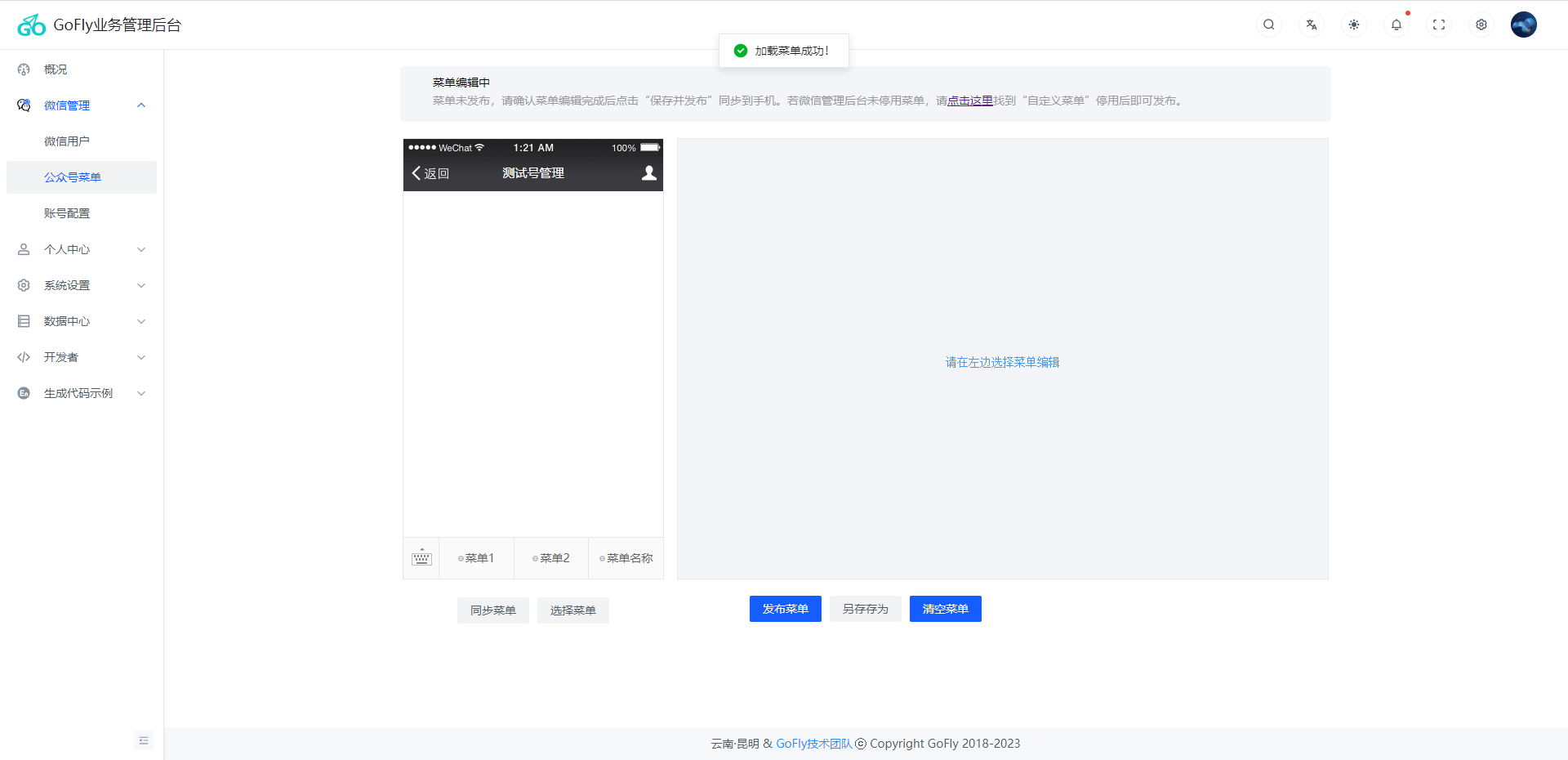The width and height of the screenshot is (1568, 760).
Task: Click the user avatar picture
Action: [1524, 25]
